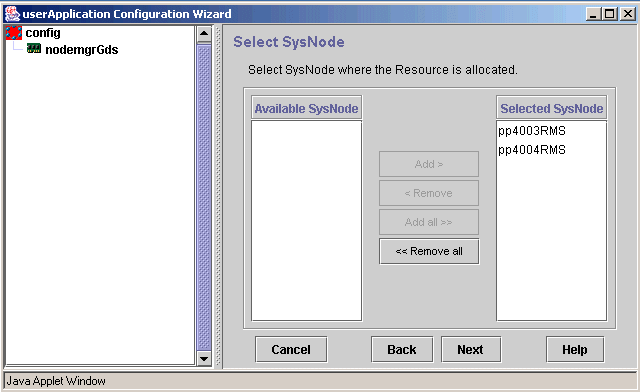Click the tree panel scroll down arrow
The image size is (640, 392).
pos(204,359)
